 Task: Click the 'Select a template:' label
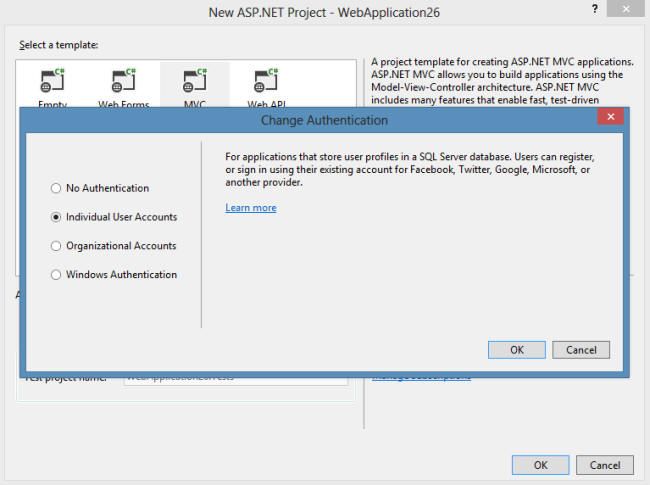pos(58,45)
